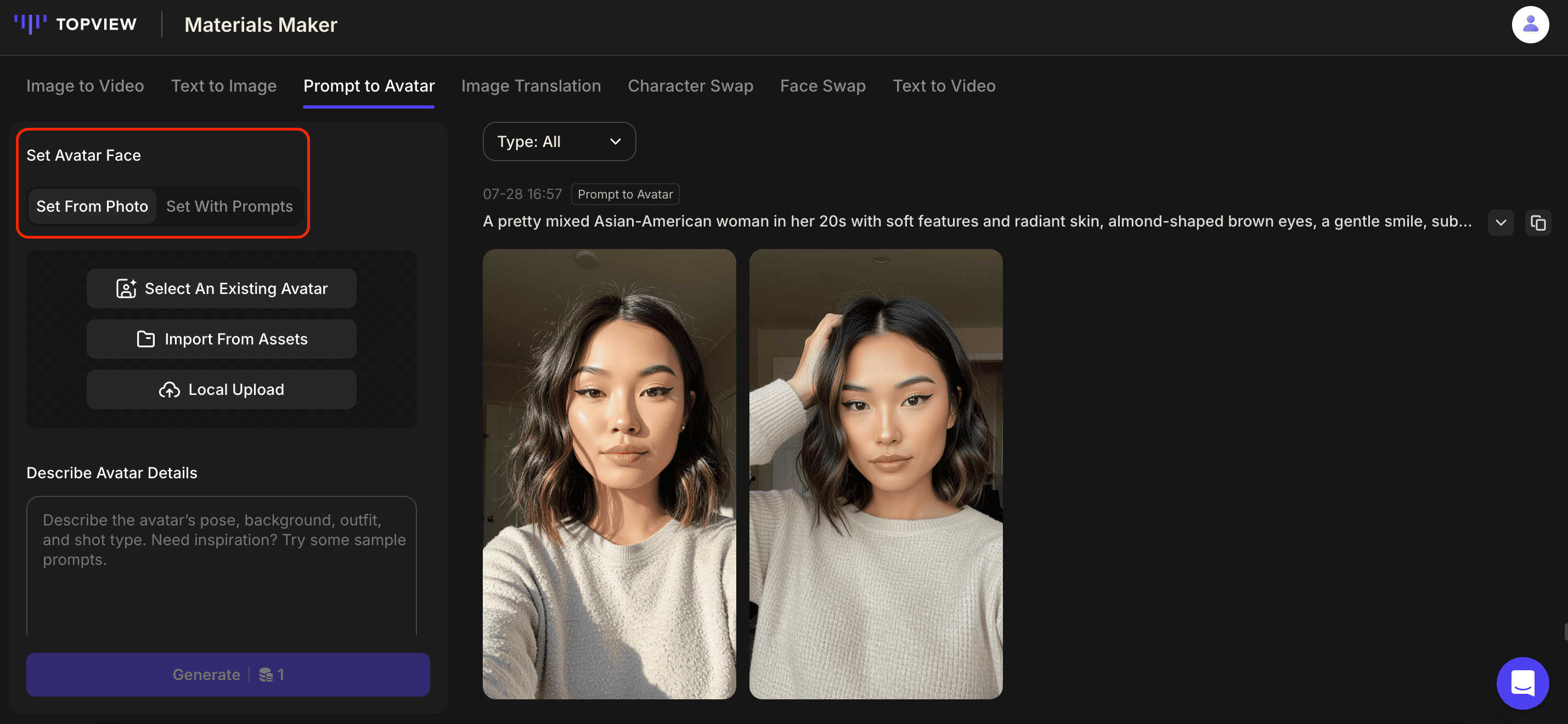
Task: Switch to Set With Prompts mode
Action: tap(229, 206)
